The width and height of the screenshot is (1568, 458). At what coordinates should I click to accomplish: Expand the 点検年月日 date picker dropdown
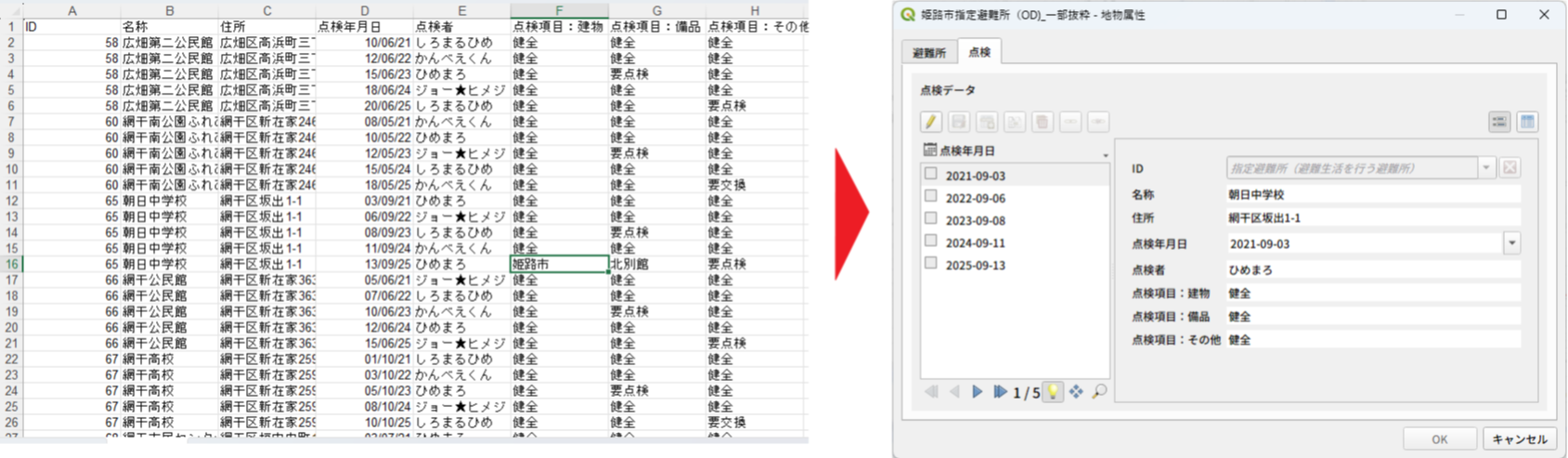point(1511,243)
